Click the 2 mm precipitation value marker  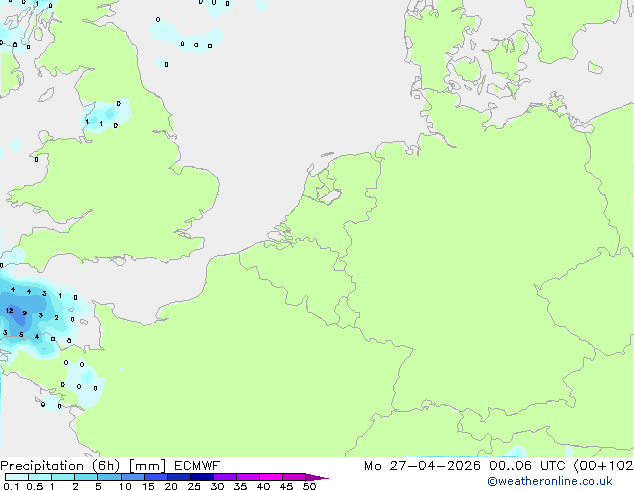pyautogui.click(x=56, y=318)
